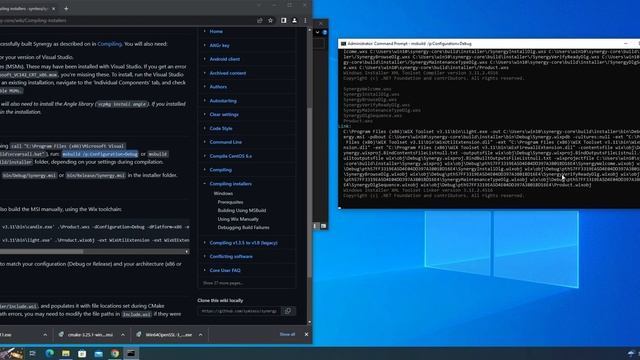Open the Autostarting wiki page

(223, 101)
